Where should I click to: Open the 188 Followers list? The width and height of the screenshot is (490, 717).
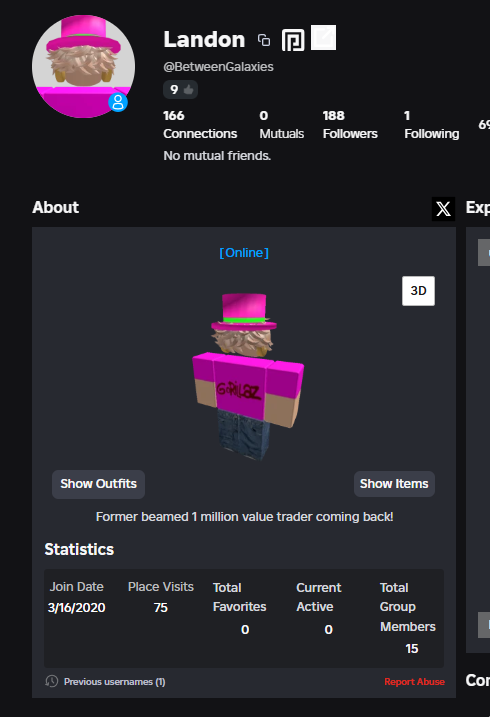350,124
